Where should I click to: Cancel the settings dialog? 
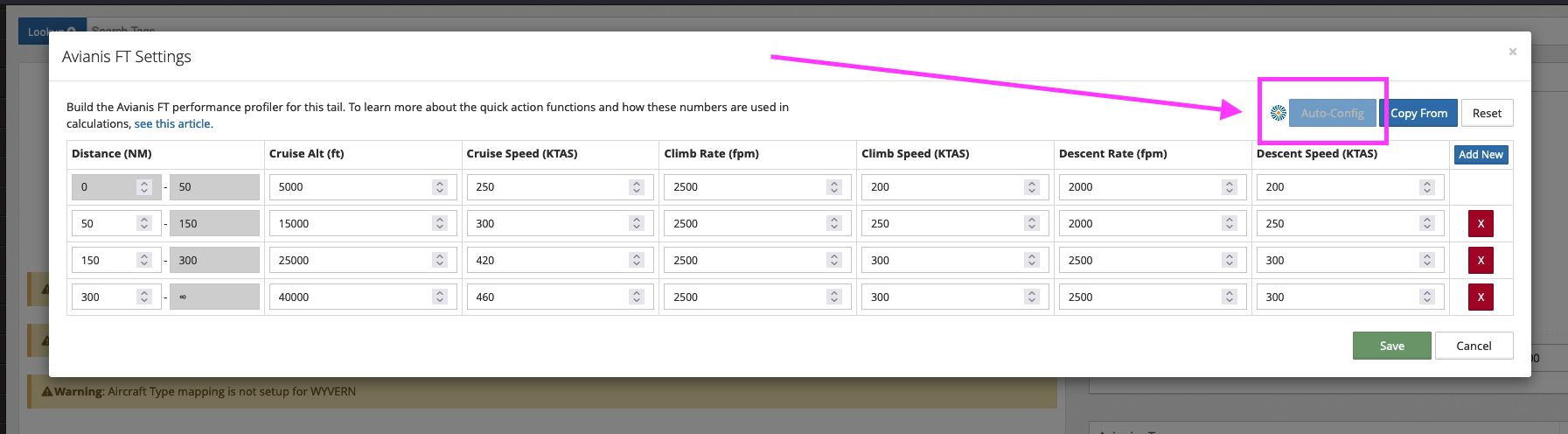point(1474,346)
